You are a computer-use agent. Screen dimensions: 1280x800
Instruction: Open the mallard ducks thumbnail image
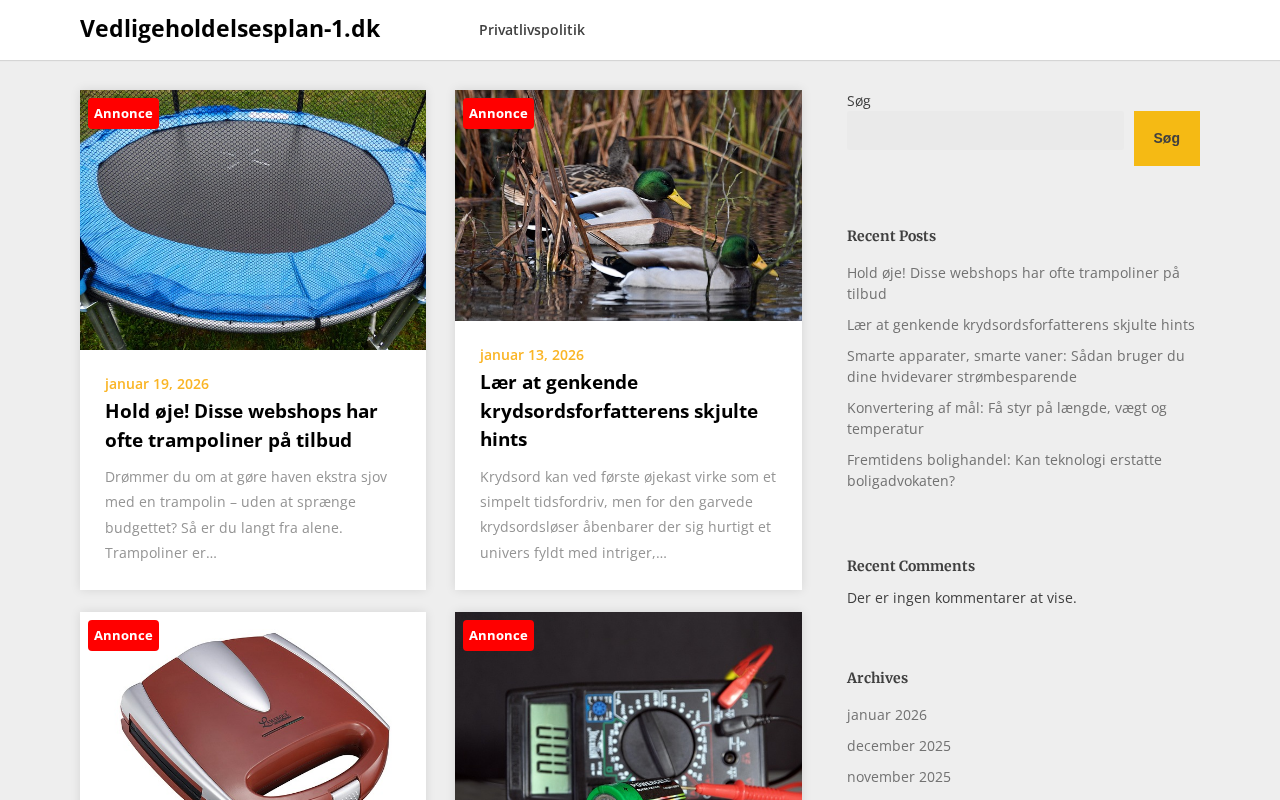point(628,205)
